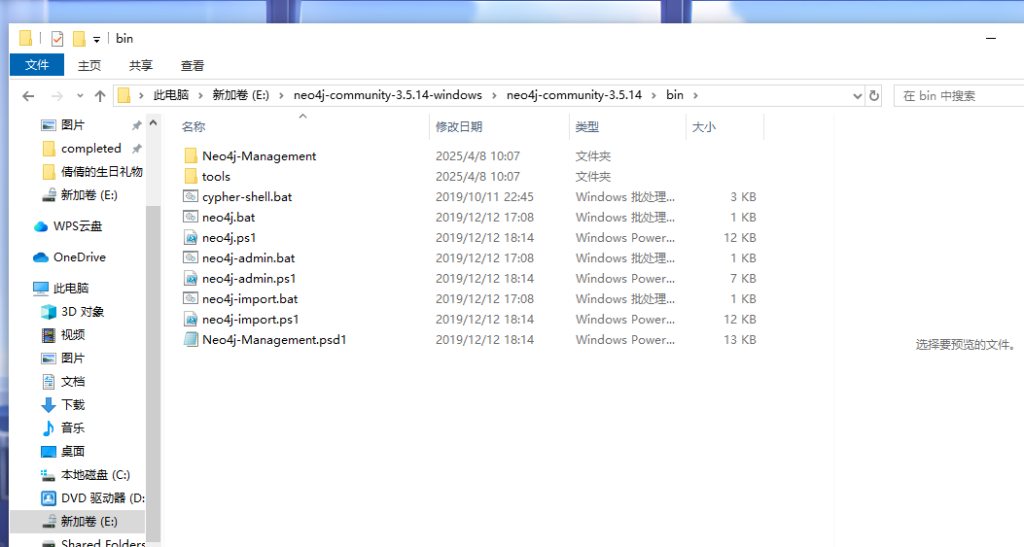Select the tools folder icon

(191, 177)
